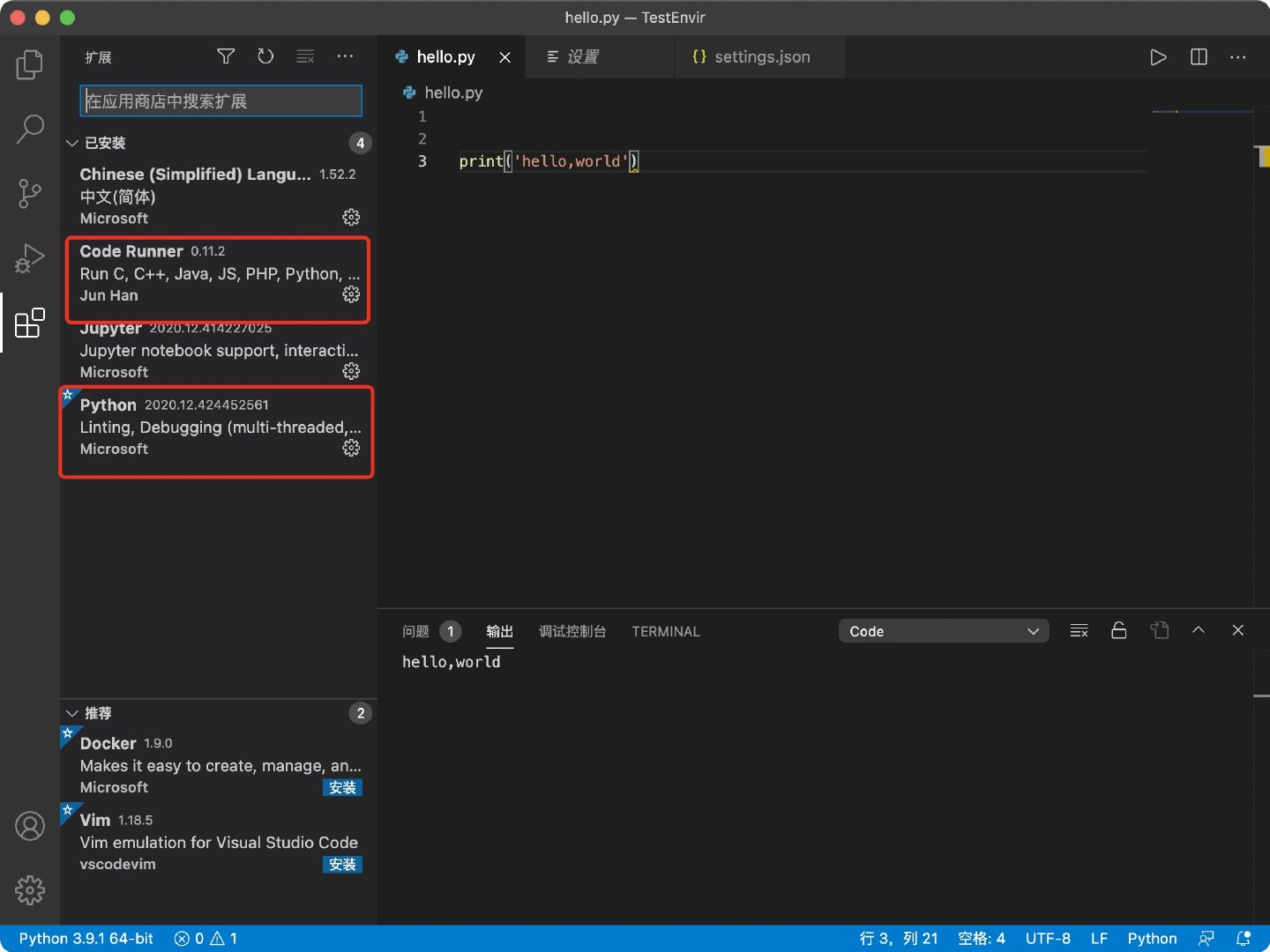Viewport: 1270px width, 952px height.
Task: Open the 调试控制台 panel tab
Action: [x=572, y=631]
